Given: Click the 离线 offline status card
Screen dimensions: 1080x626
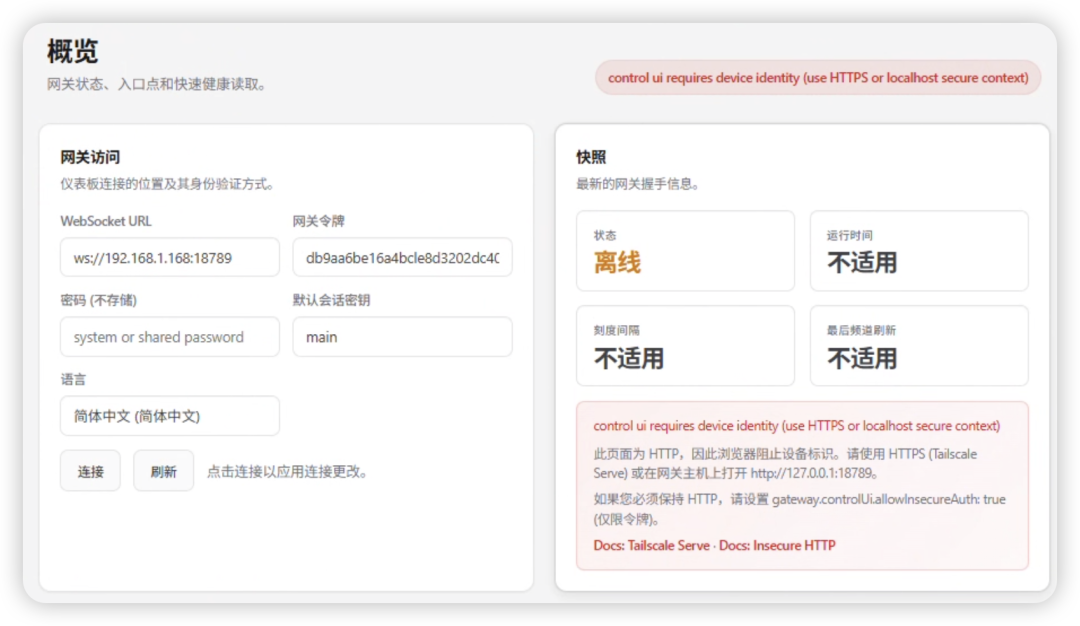Looking at the screenshot, I should tap(685, 250).
